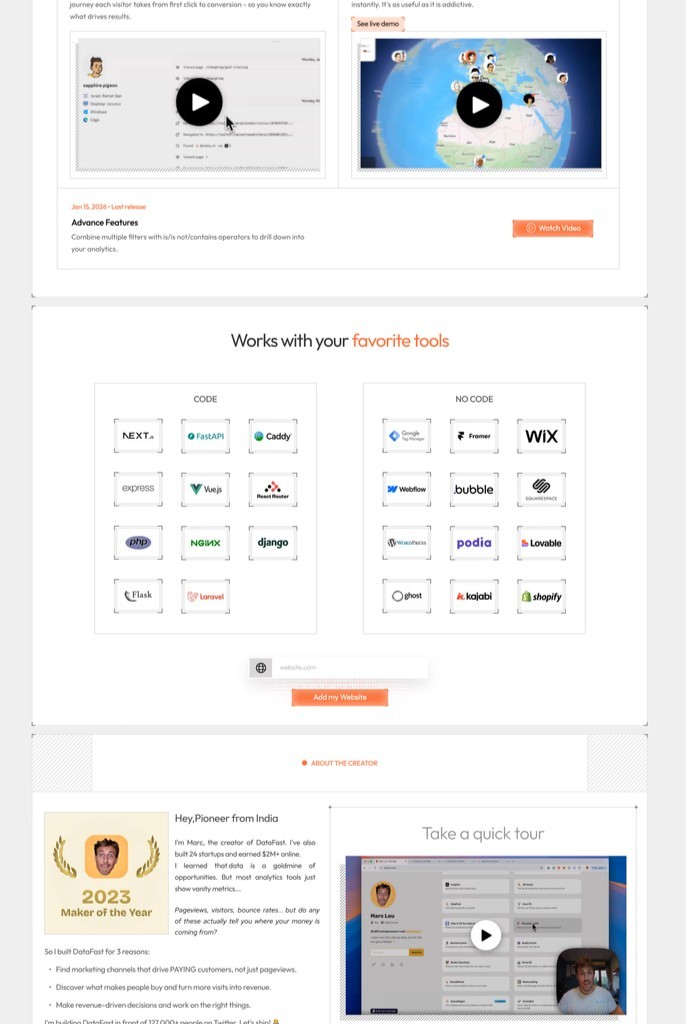This screenshot has width=686, height=1024.
Task: Open the Django integration tile
Action: (x=273, y=543)
